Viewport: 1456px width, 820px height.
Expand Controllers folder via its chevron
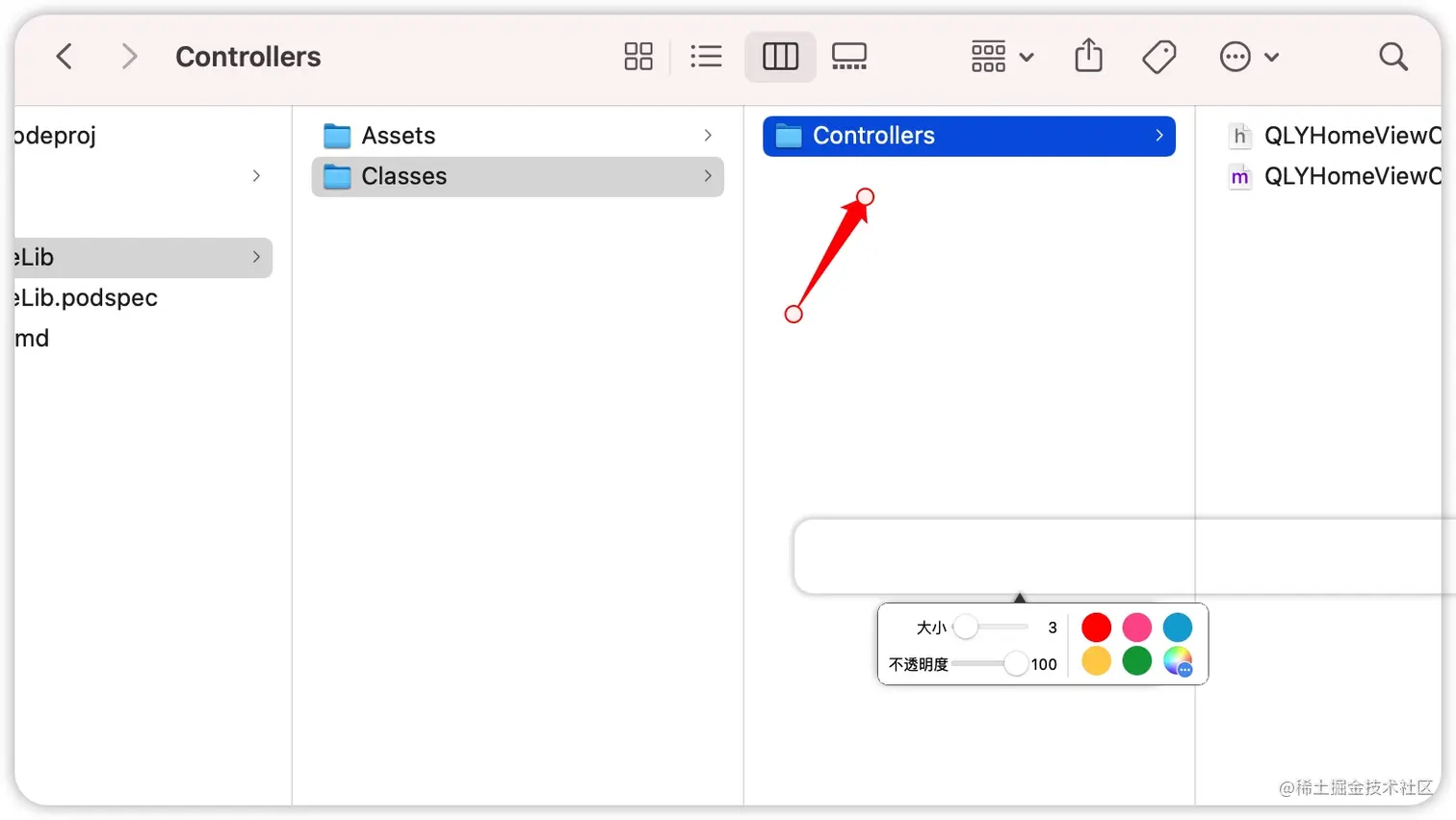[x=1159, y=136]
